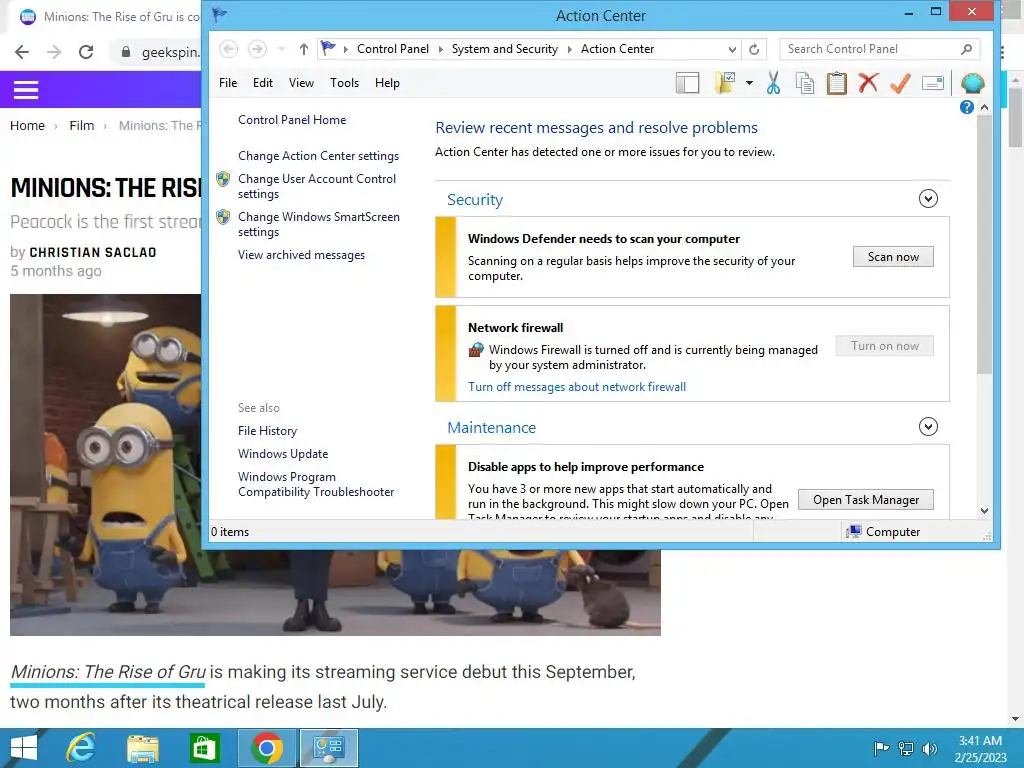Screen dimensions: 1024x768
Task: Click author name CHRISTIAN SACLAO
Action: [x=93, y=252]
